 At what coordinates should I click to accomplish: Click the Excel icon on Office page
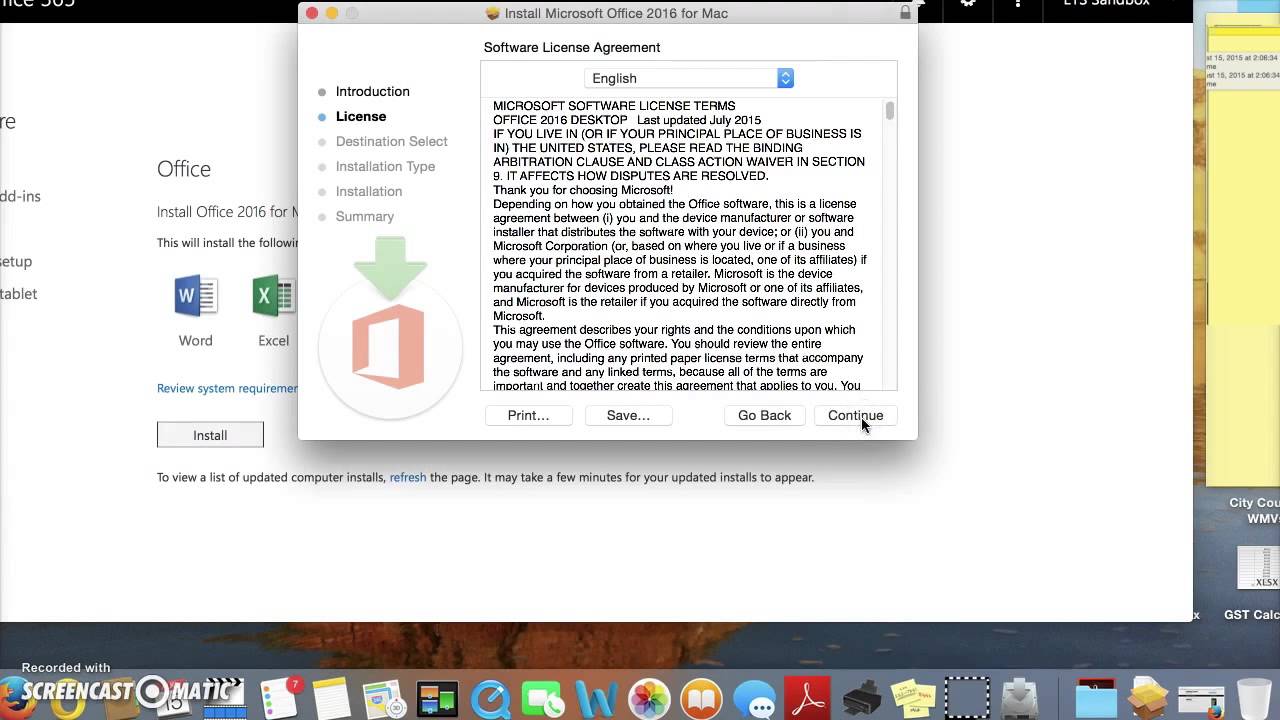pyautogui.click(x=273, y=296)
